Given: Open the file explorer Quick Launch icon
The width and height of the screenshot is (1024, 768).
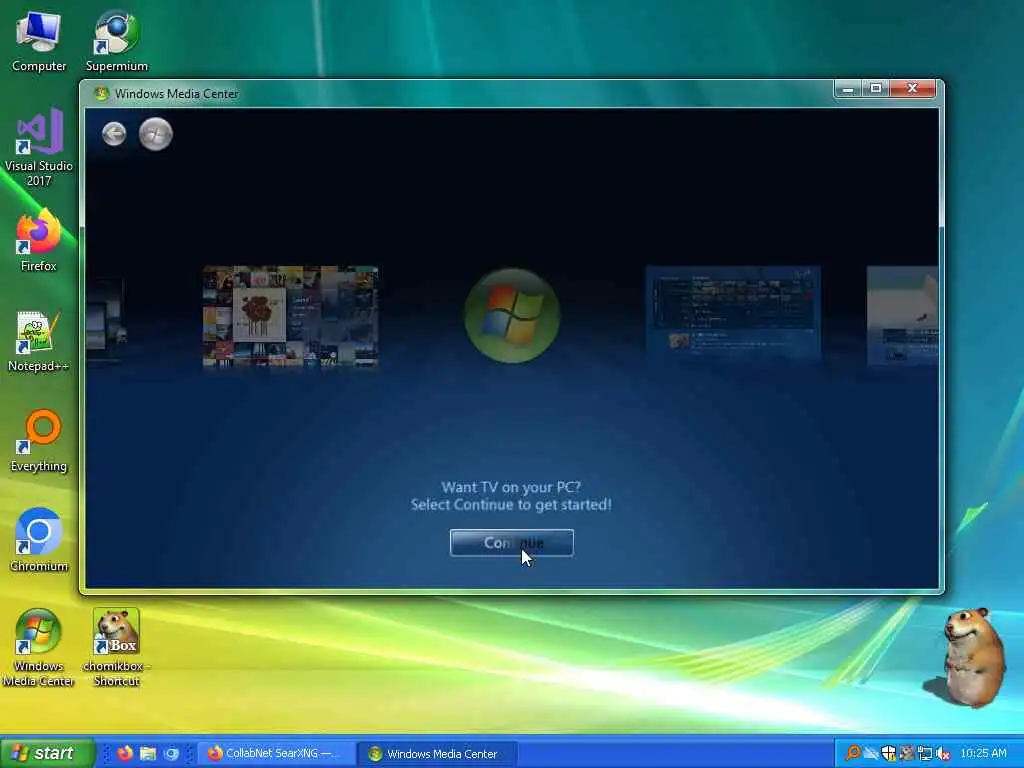Looking at the screenshot, I should [x=148, y=753].
